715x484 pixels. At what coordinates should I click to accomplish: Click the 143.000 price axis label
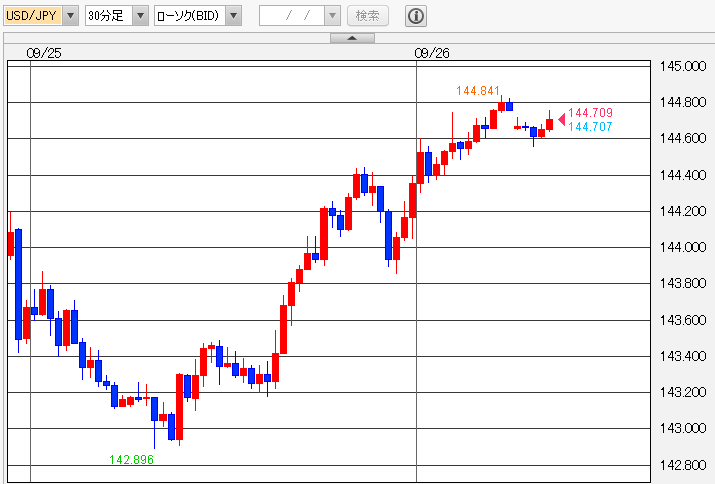pyautogui.click(x=683, y=428)
